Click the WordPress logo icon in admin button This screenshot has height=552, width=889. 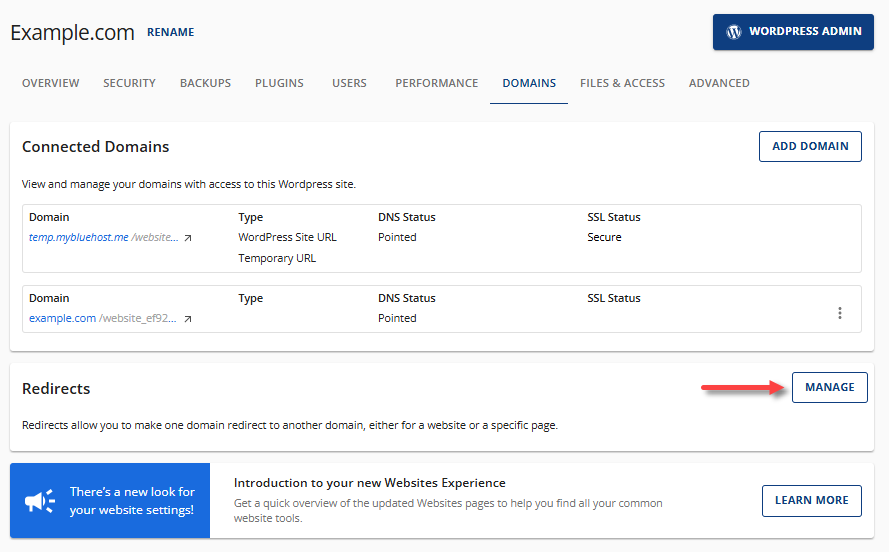click(x=734, y=32)
